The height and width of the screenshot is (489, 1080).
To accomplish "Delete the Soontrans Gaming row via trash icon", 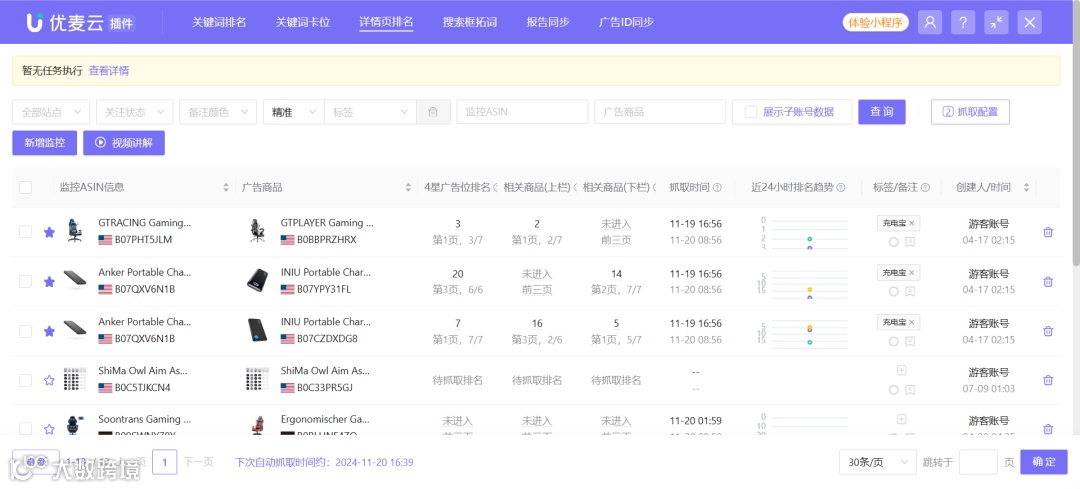I will click(x=1048, y=428).
